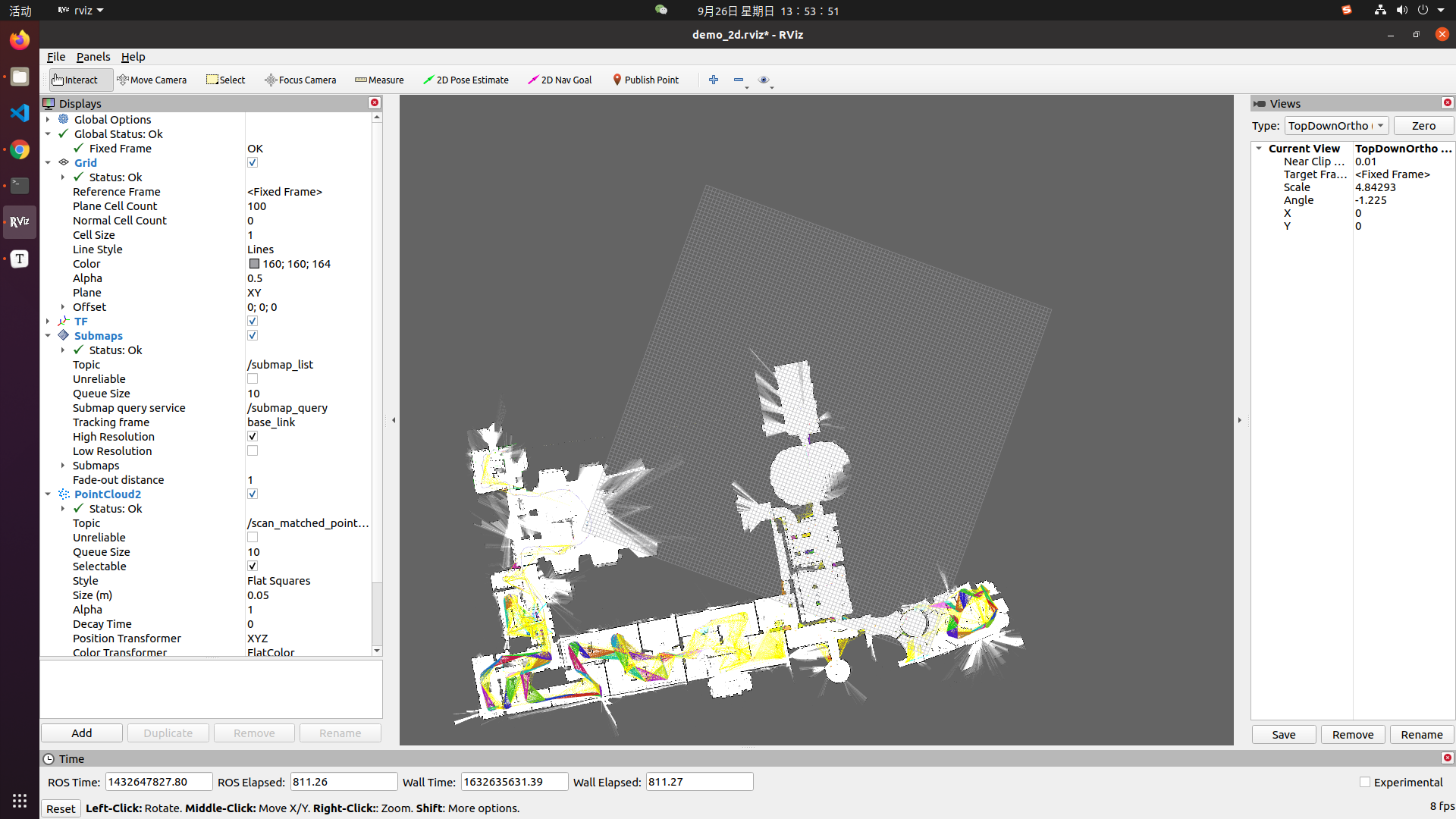1456x819 pixels.
Task: Choose the Select tool
Action: [225, 80]
